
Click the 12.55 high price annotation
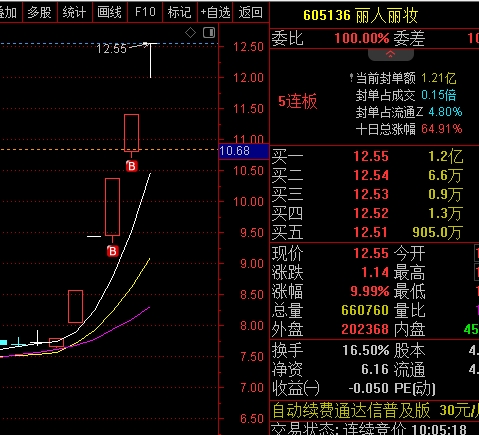click(x=111, y=49)
